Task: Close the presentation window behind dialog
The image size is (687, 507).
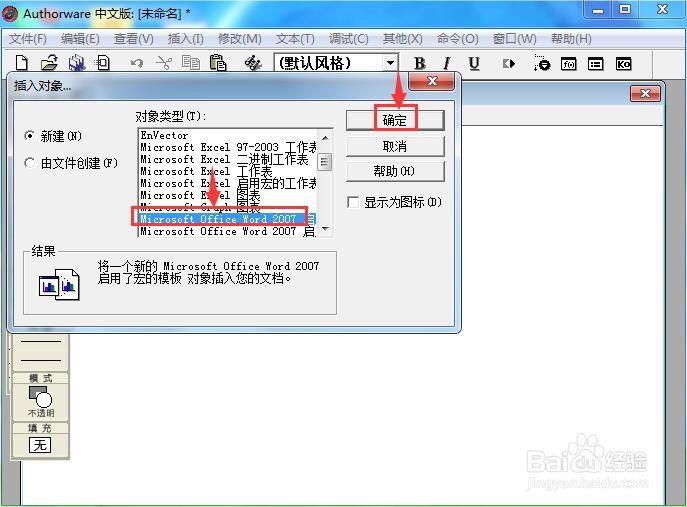Action: [645, 93]
